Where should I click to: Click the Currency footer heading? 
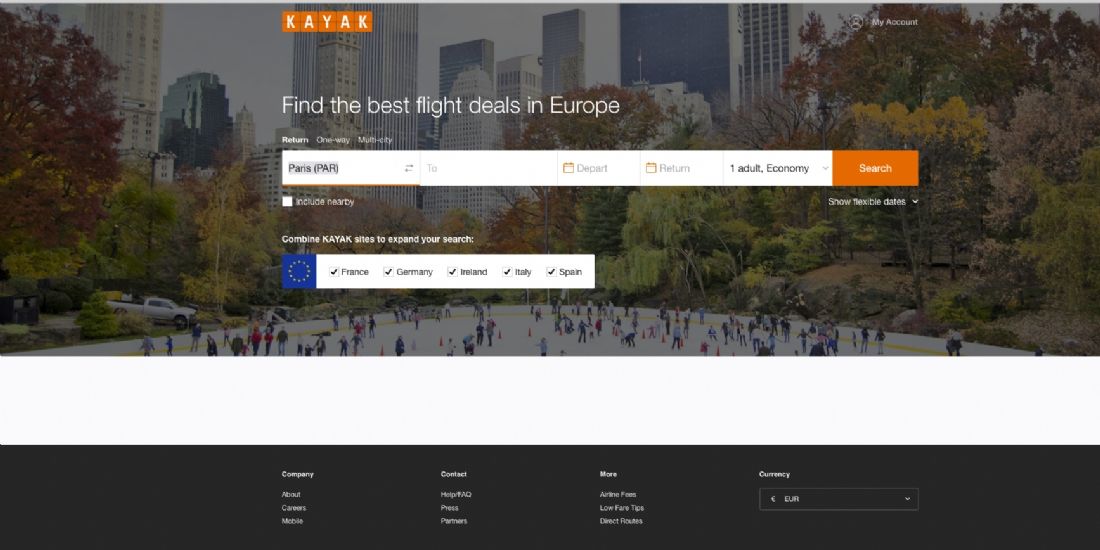coord(774,474)
